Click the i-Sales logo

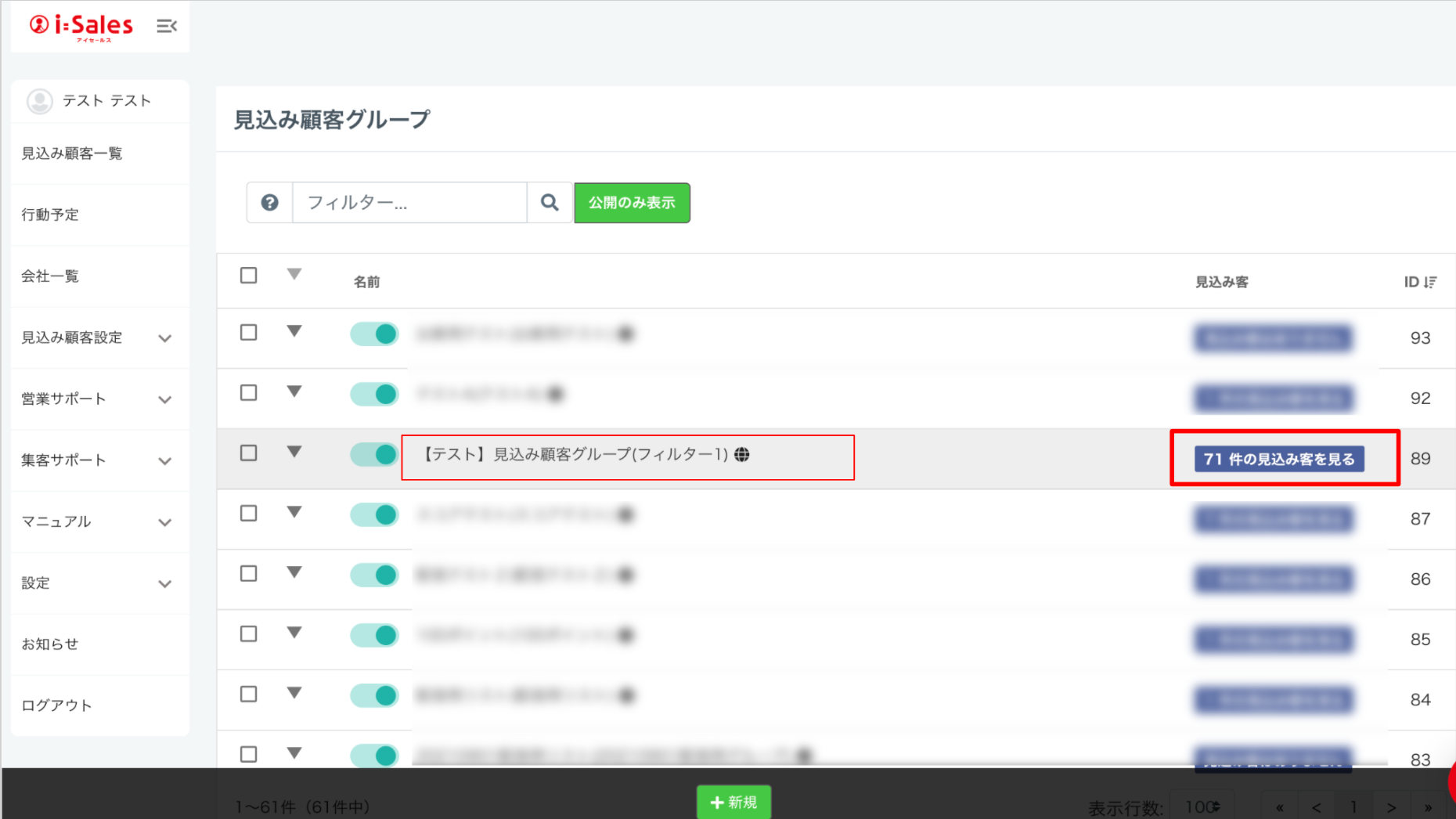[81, 27]
